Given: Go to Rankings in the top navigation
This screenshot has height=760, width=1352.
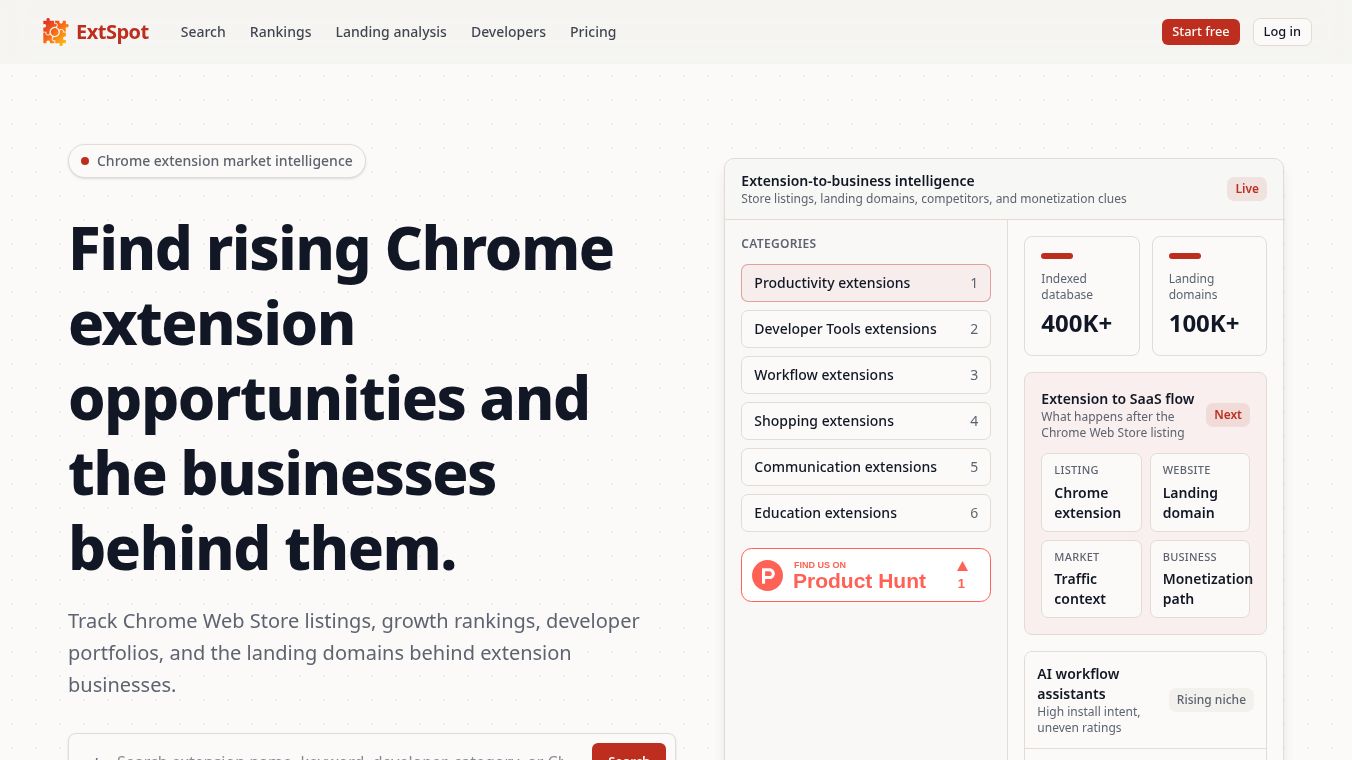Looking at the screenshot, I should [280, 32].
